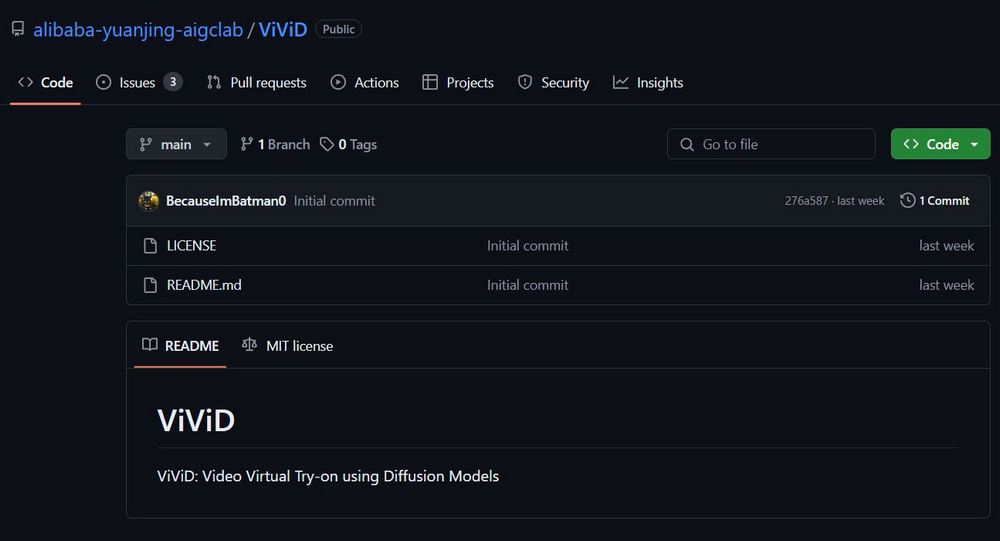Click the 276a587 commit hash

coord(806,201)
